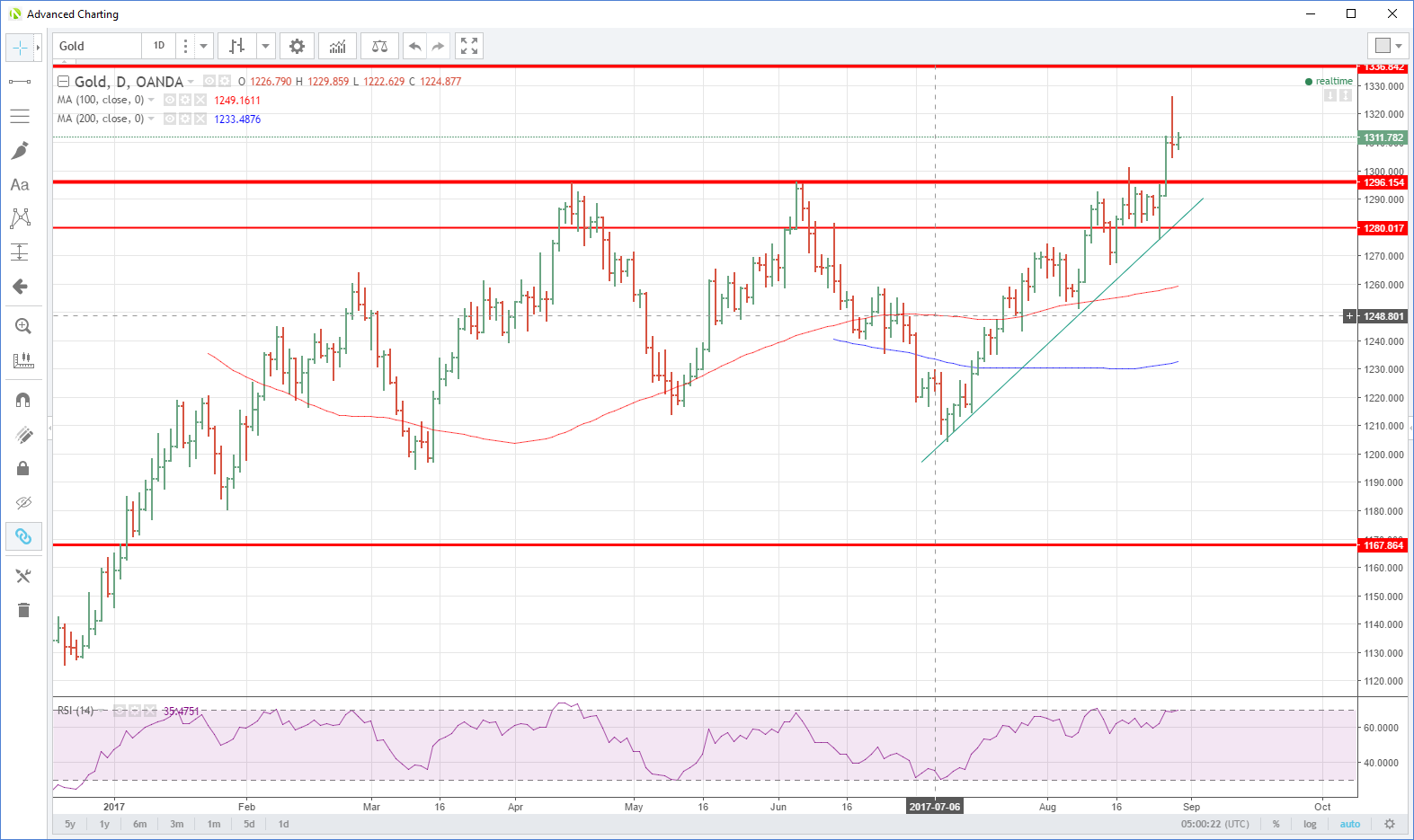Toggle hide all drawing tools eye
This screenshot has height=840, width=1414.
point(23,502)
